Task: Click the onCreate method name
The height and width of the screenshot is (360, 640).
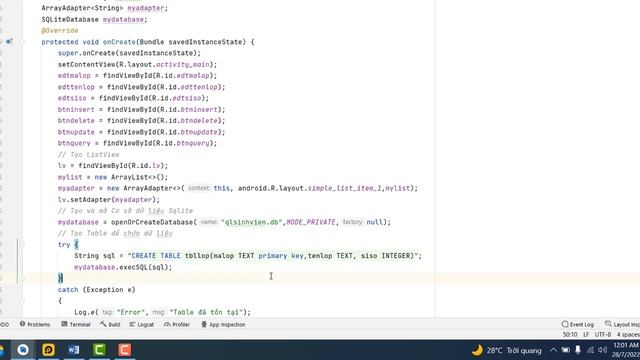Action: (119, 42)
